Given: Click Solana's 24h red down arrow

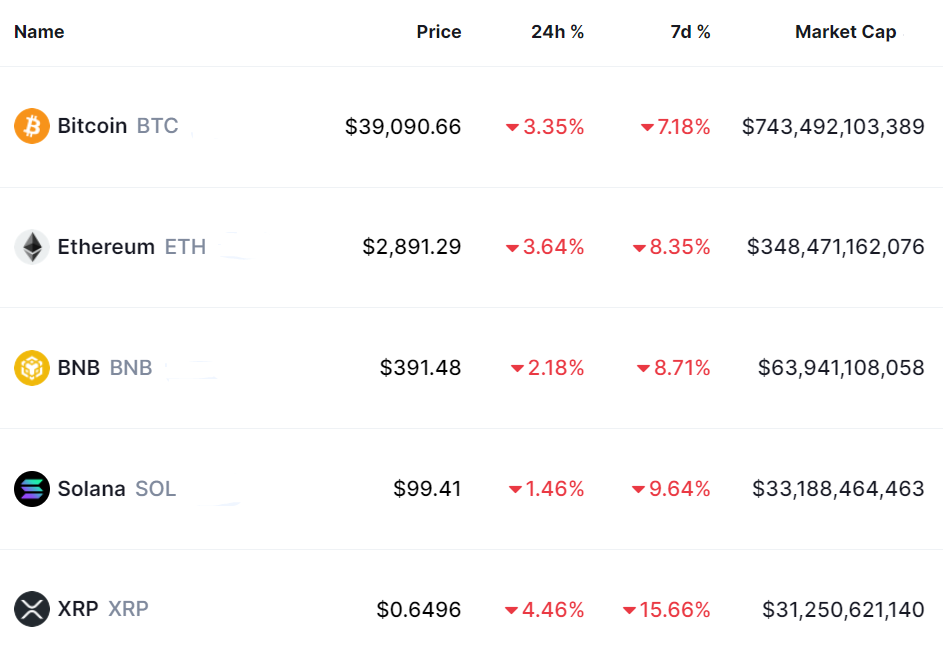Looking at the screenshot, I should tap(515, 490).
